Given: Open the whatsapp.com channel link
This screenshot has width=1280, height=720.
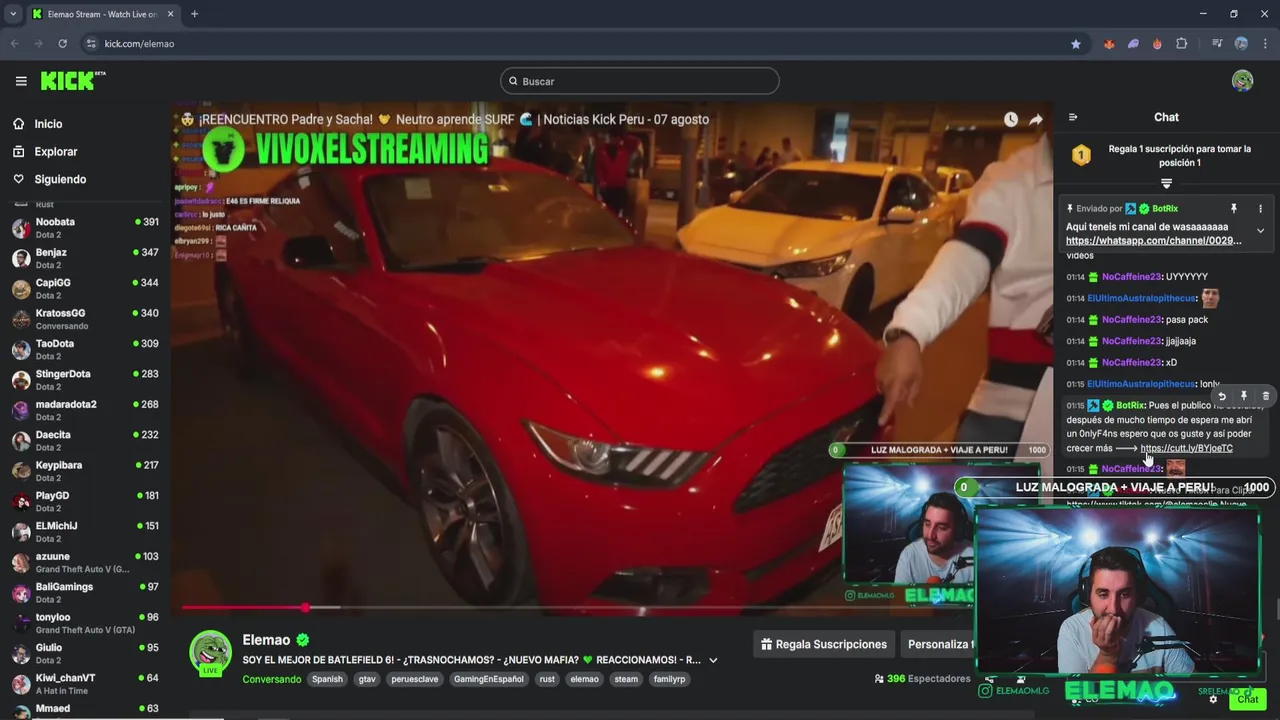Looking at the screenshot, I should [x=1153, y=241].
